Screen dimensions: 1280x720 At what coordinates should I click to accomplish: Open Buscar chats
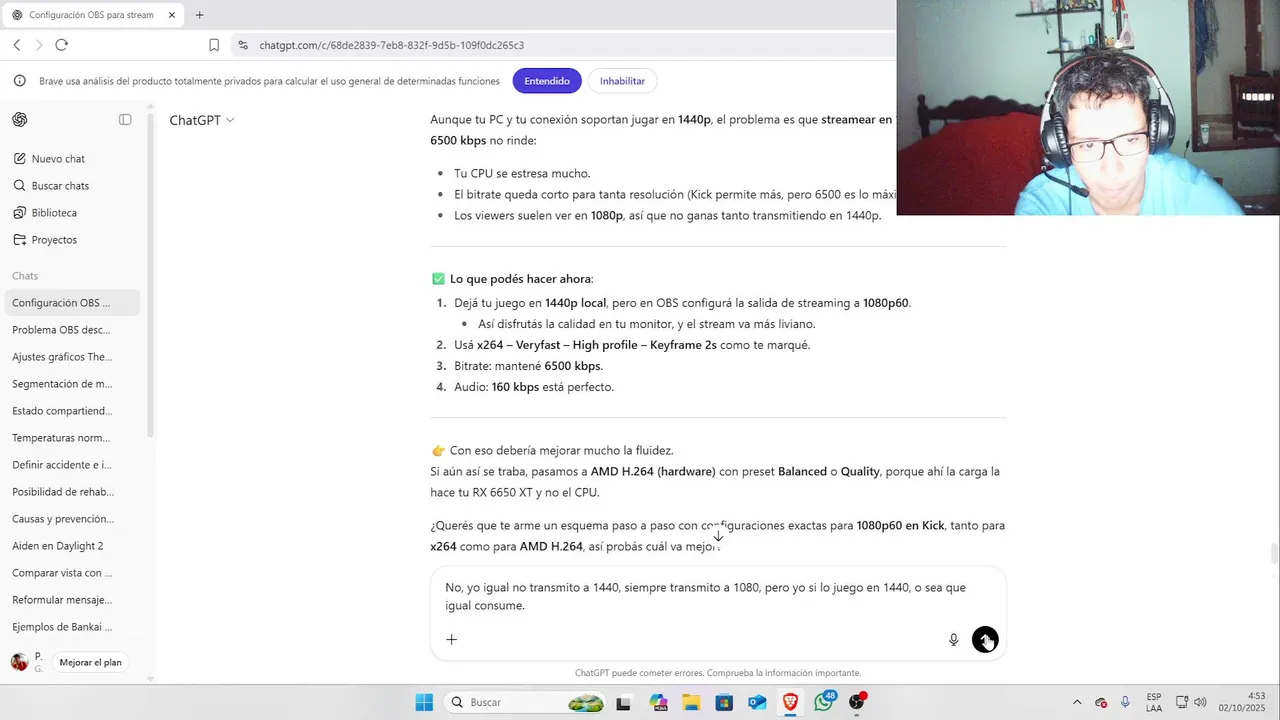point(60,186)
